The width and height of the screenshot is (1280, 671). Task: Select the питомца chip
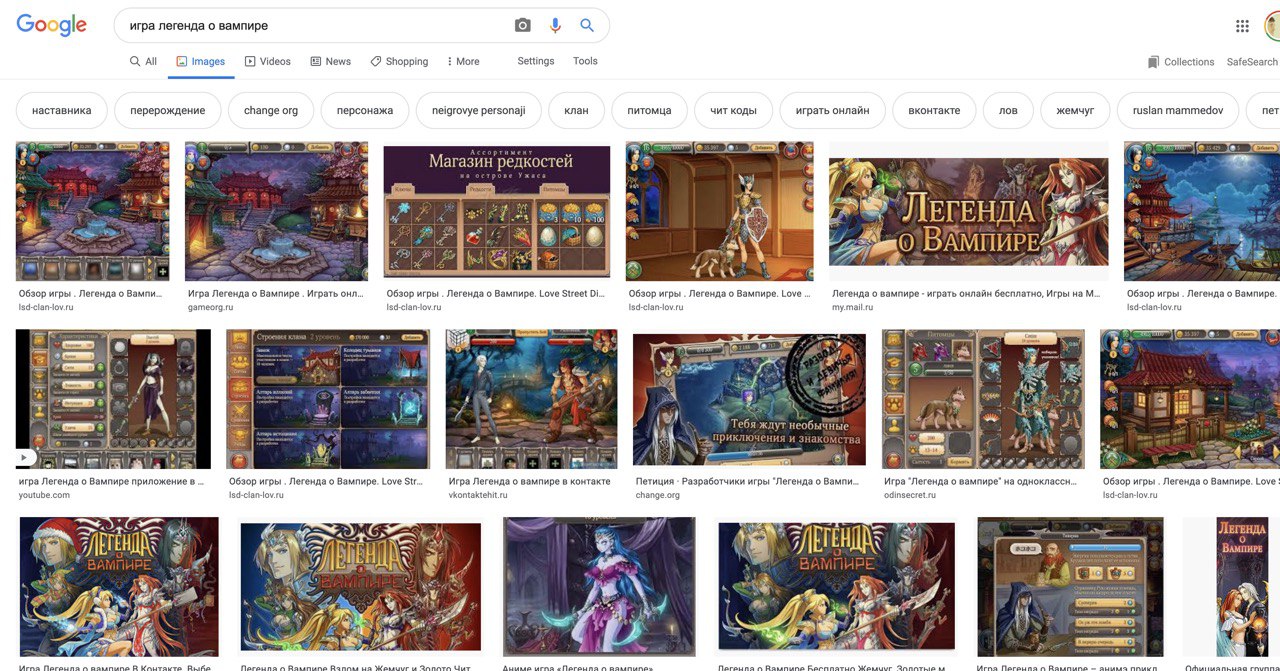click(649, 111)
